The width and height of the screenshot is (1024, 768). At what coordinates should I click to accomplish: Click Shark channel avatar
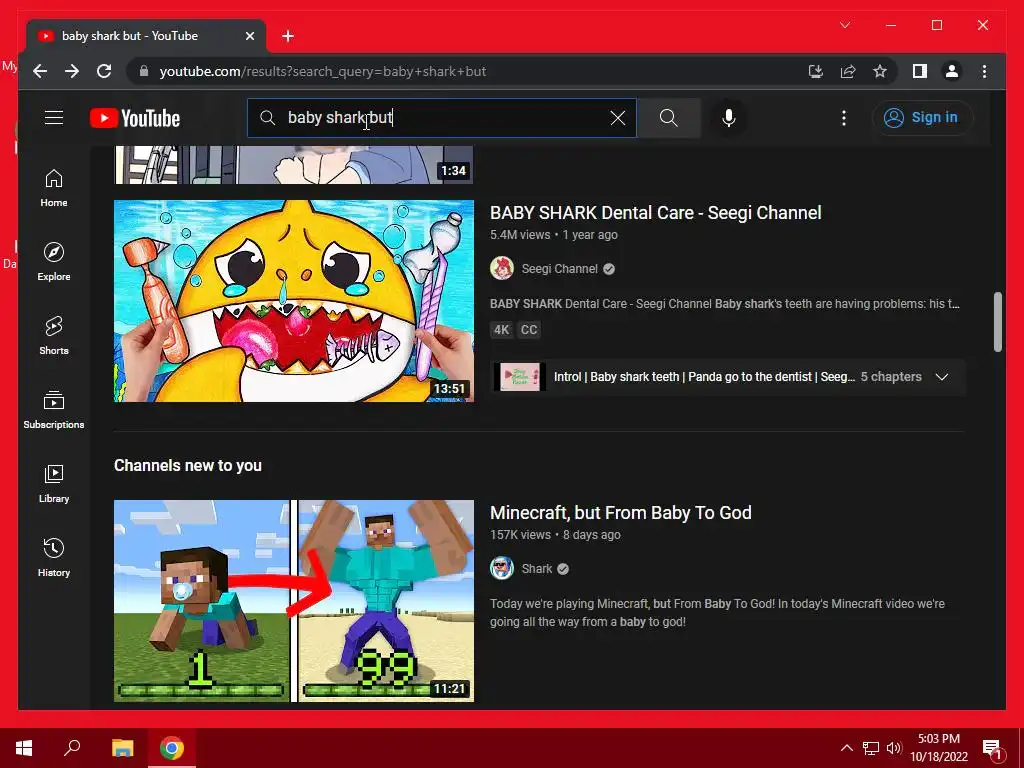[502, 569]
